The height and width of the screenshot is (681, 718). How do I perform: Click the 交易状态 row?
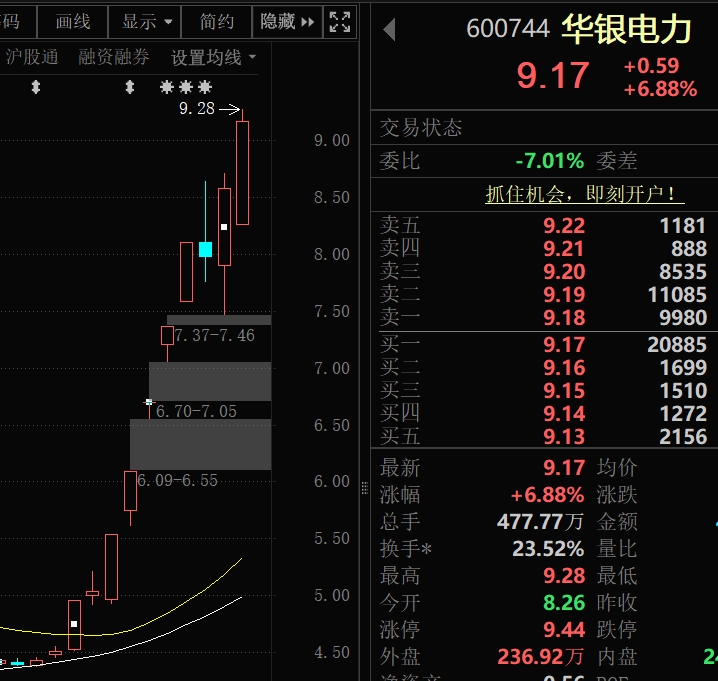[x=544, y=128]
